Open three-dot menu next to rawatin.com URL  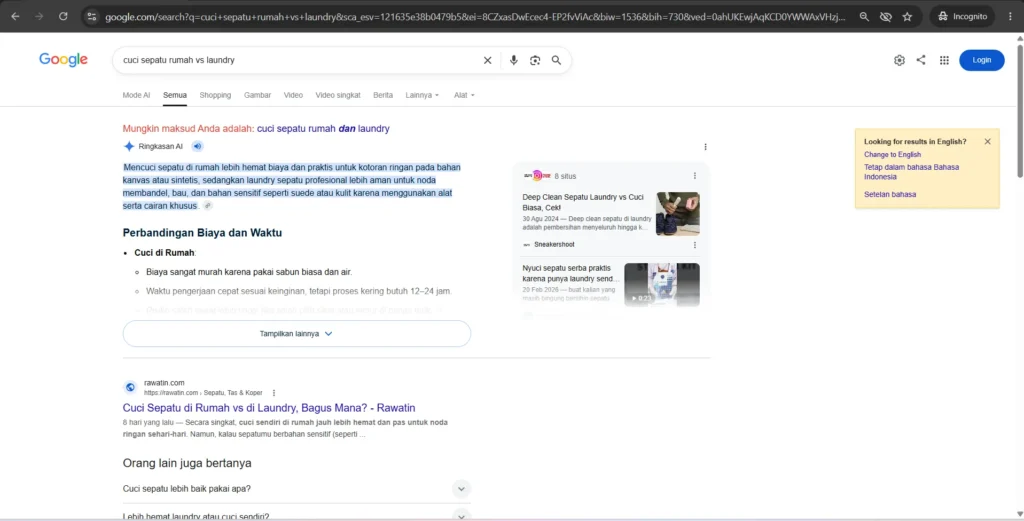click(274, 393)
